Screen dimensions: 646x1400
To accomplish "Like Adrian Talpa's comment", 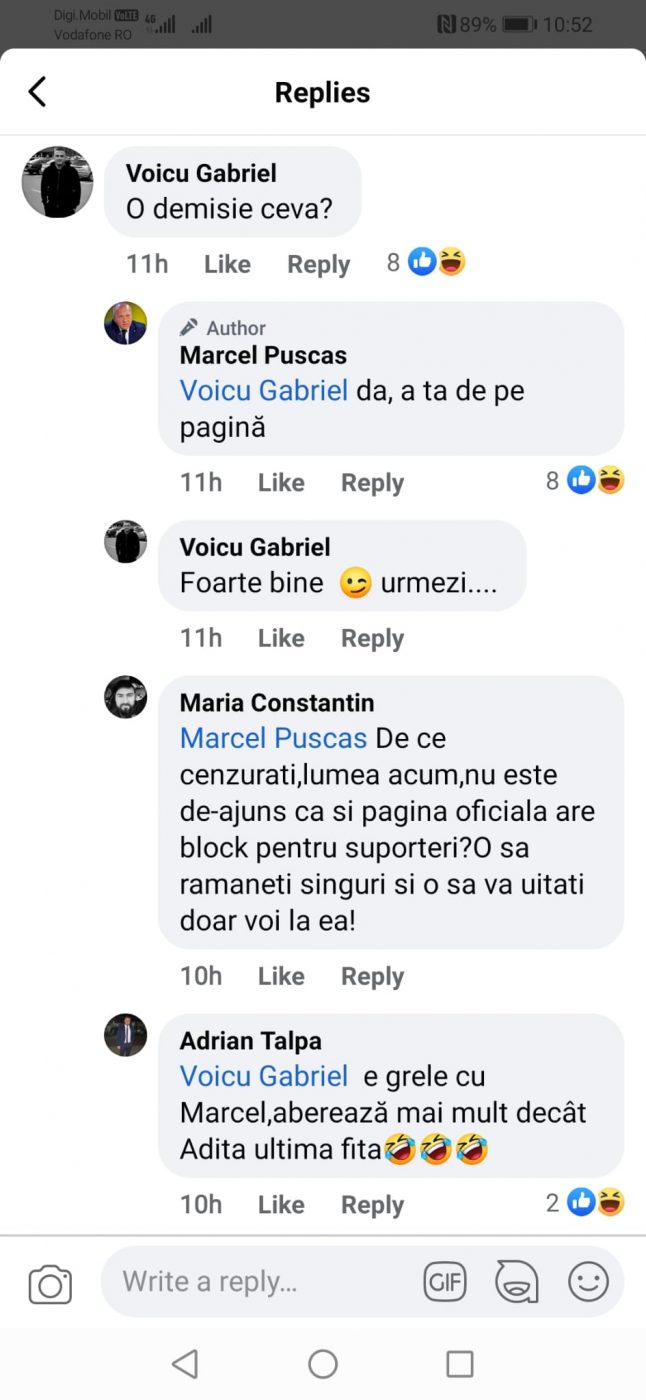I will pyautogui.click(x=281, y=1205).
